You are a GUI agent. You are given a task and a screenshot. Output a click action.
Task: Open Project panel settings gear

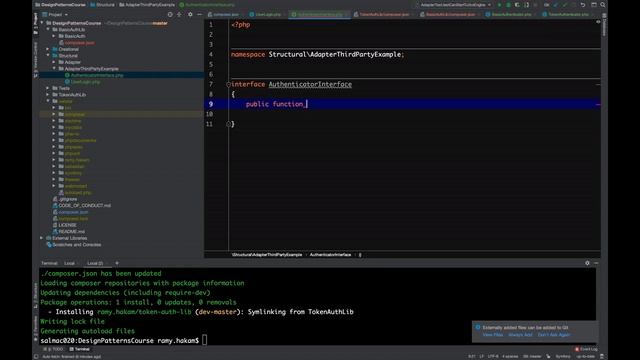[190, 14]
